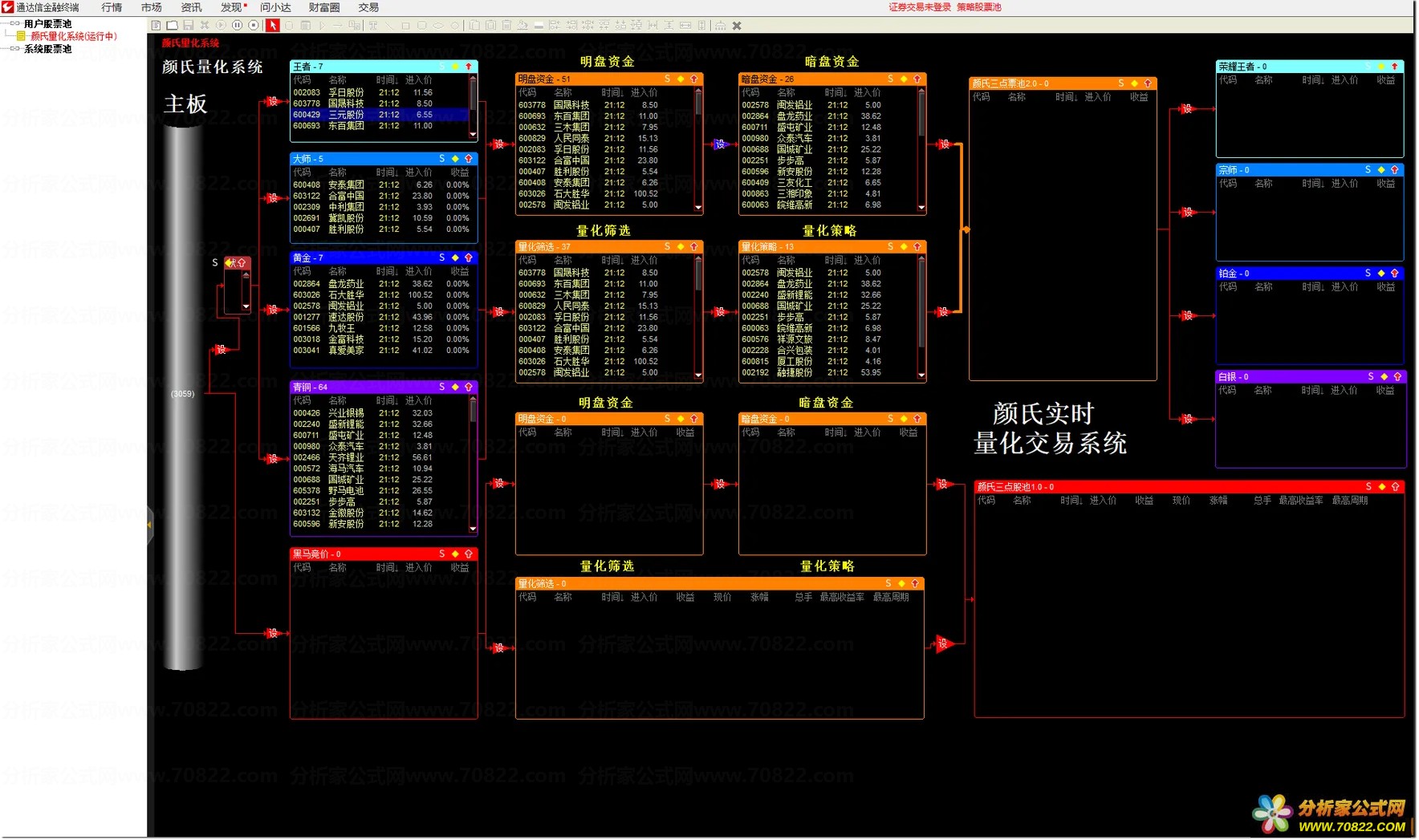
Task: Open the 发现 menu
Action: coord(232,7)
